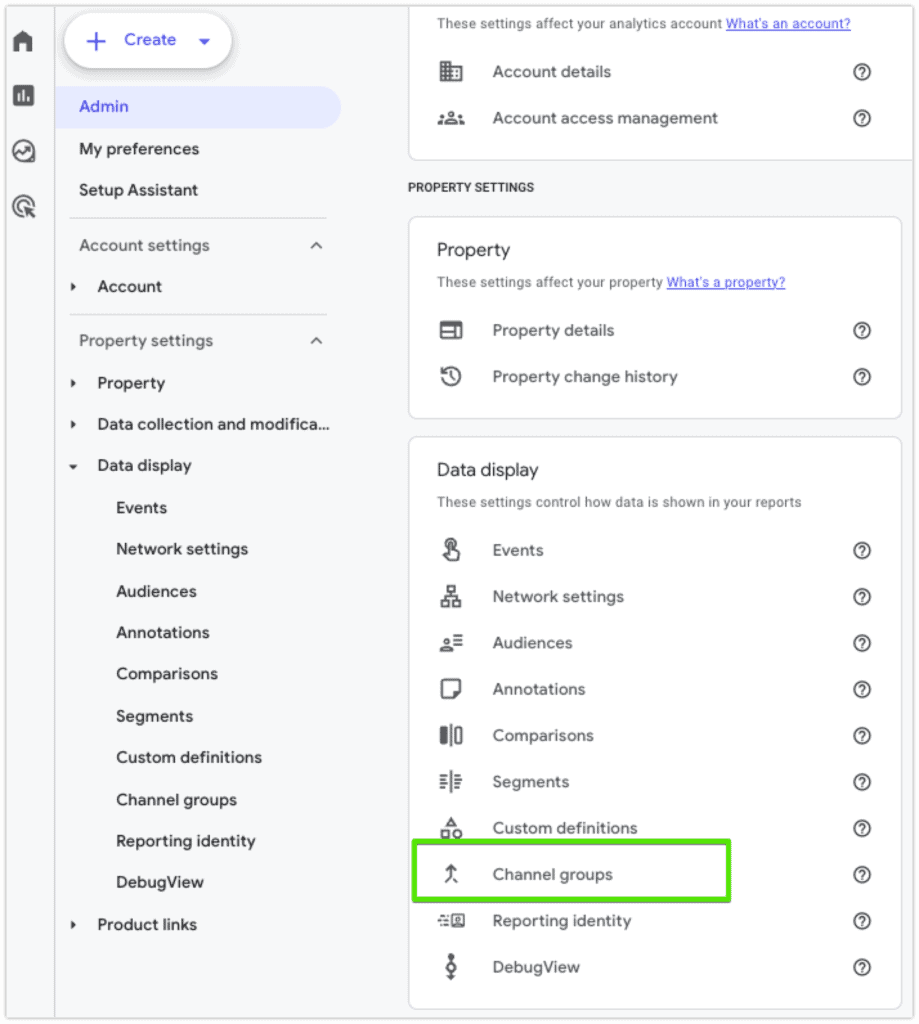
Task: Collapse the Account settings section
Action: (x=316, y=245)
